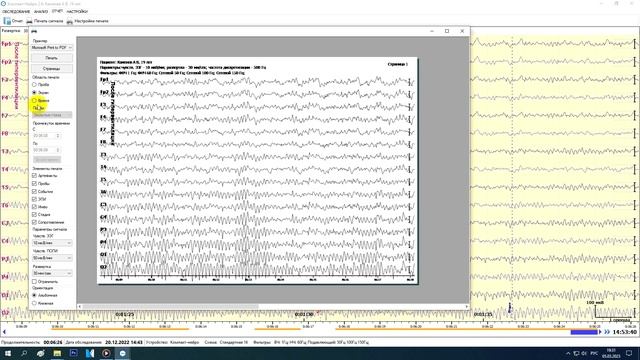Click the preview horizontal scrollbar thumb
Image resolution: width=640 pixels, height=360 pixels.
click(x=170, y=306)
